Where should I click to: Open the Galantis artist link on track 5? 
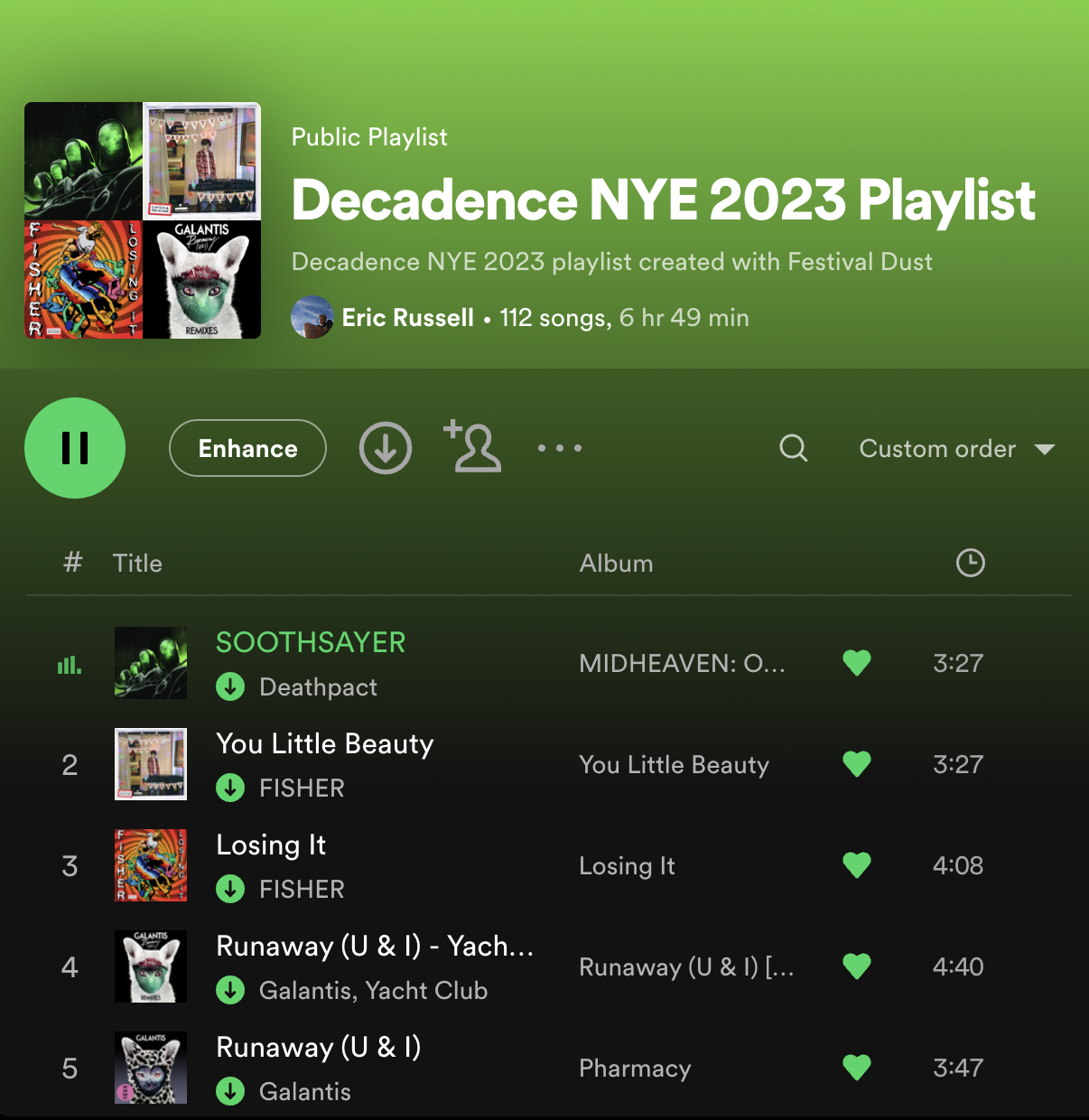click(305, 1092)
